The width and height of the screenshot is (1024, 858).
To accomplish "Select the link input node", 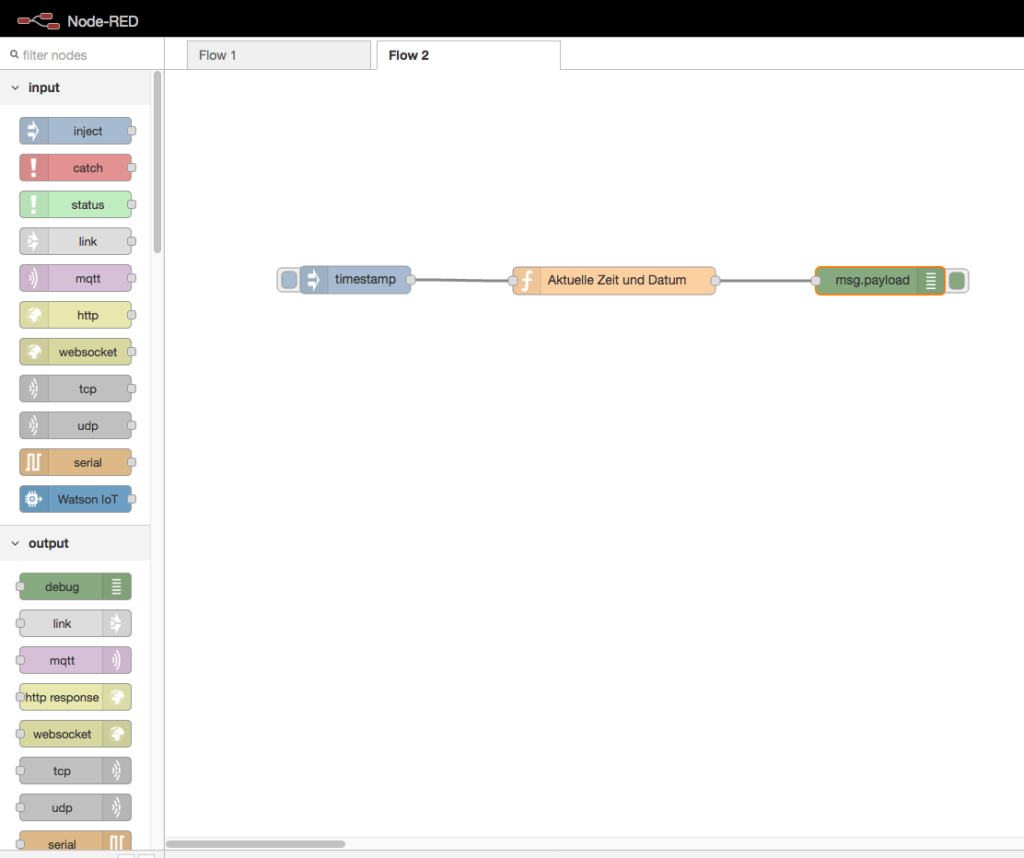I will click(75, 242).
